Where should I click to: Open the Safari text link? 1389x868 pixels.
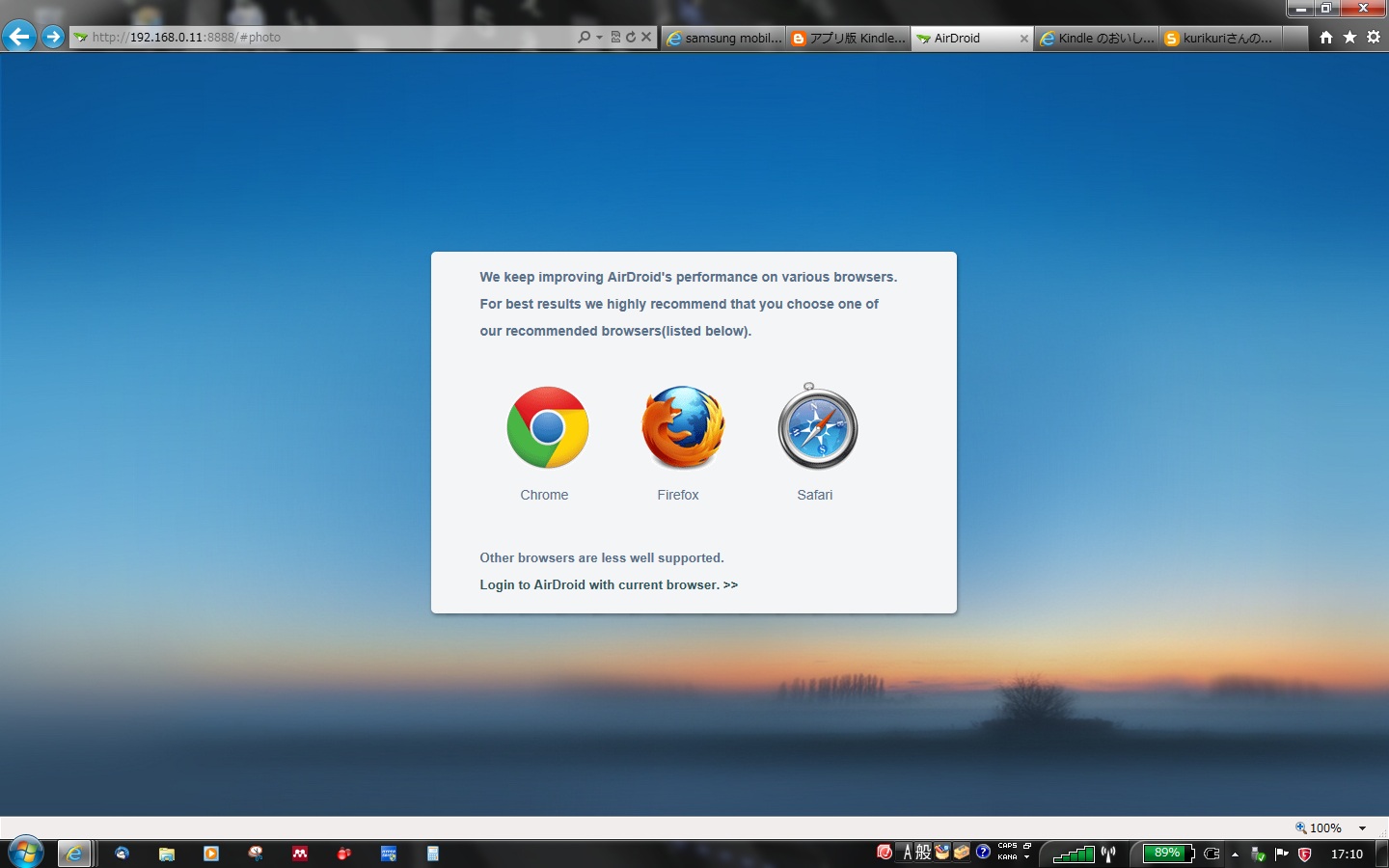(x=815, y=495)
